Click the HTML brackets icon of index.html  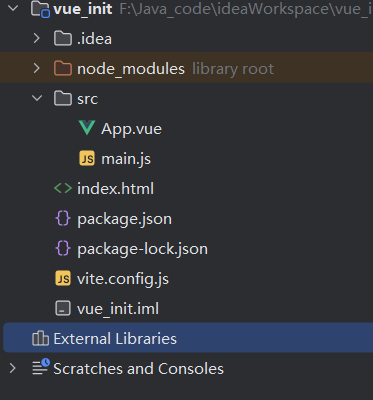click(x=63, y=188)
